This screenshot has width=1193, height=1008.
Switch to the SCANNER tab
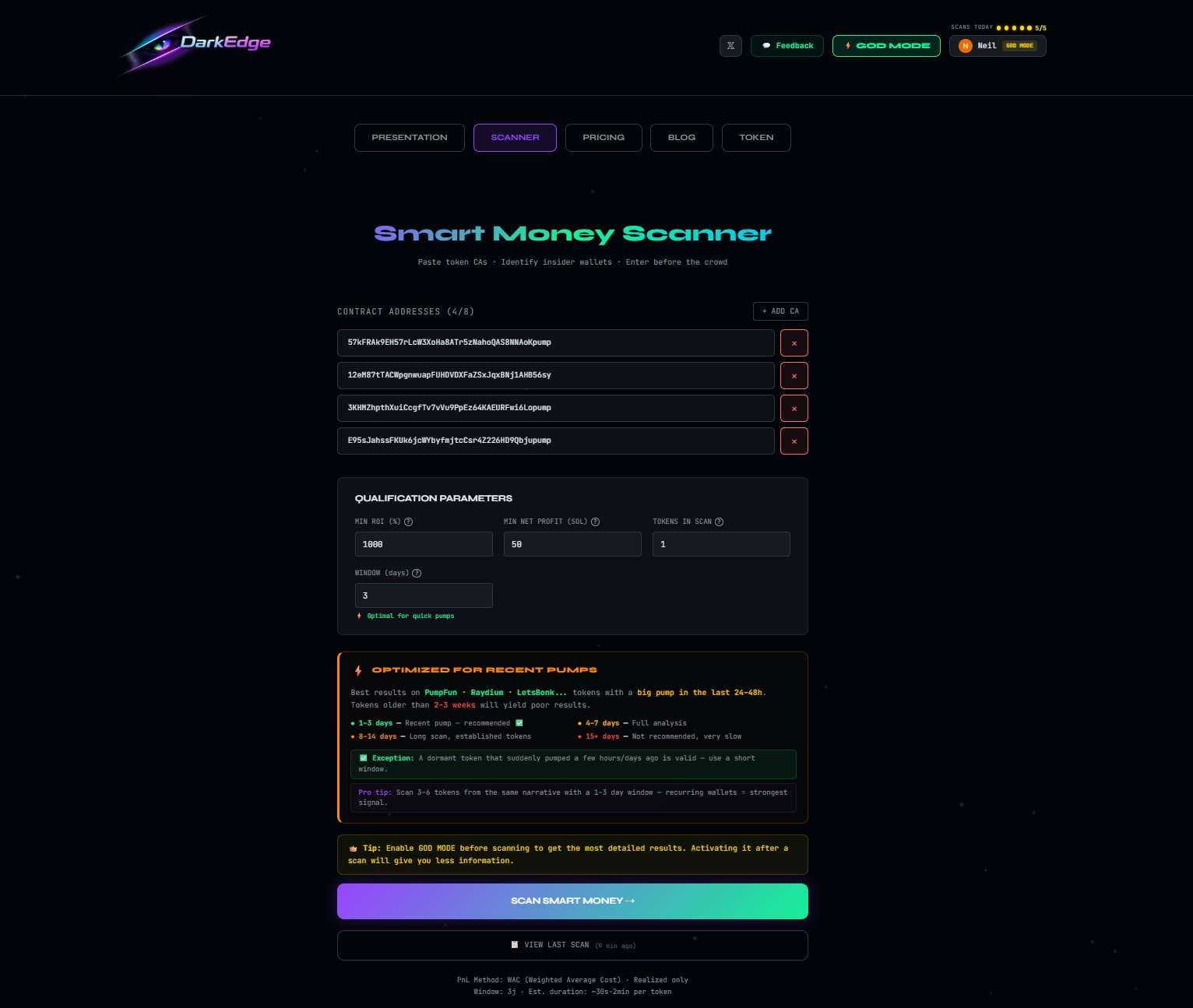[x=515, y=138]
